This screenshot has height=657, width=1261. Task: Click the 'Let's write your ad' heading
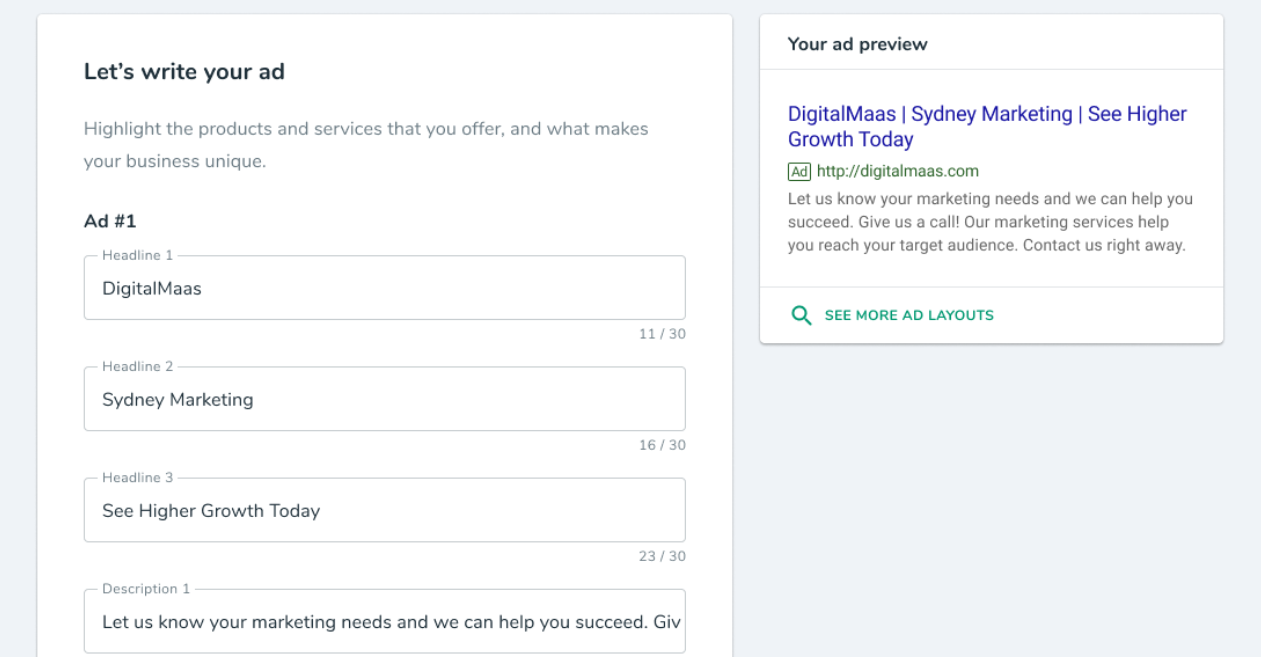184,71
